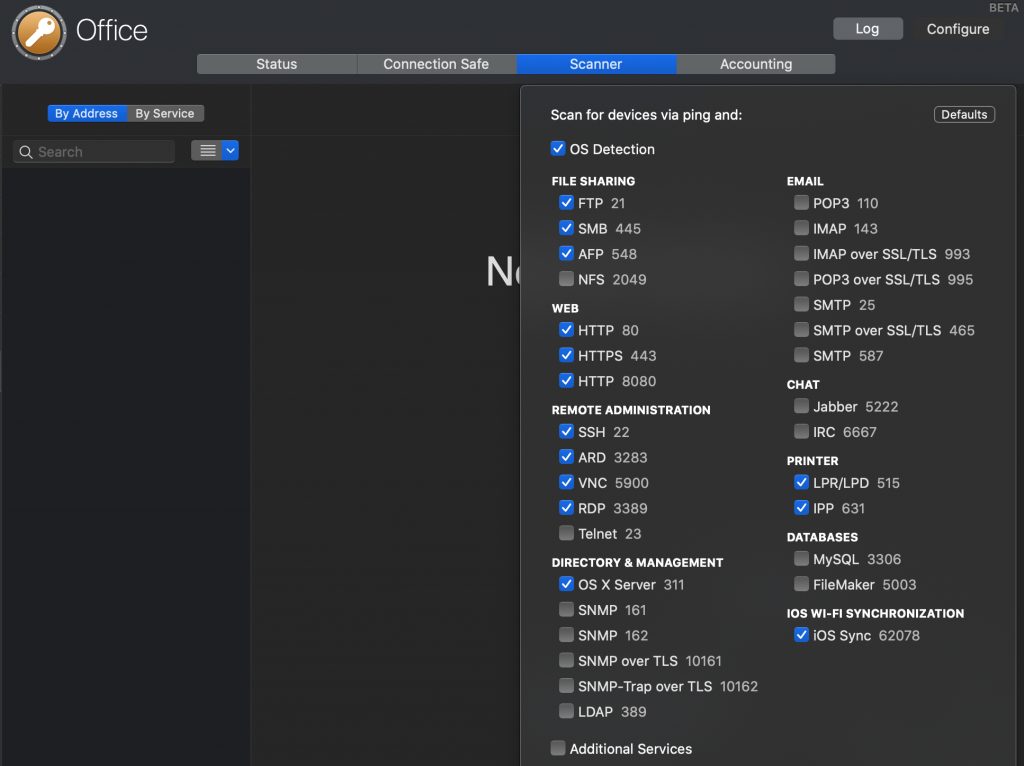This screenshot has width=1024, height=766.
Task: Uncheck ARD 3283 scanning
Action: [x=566, y=458]
